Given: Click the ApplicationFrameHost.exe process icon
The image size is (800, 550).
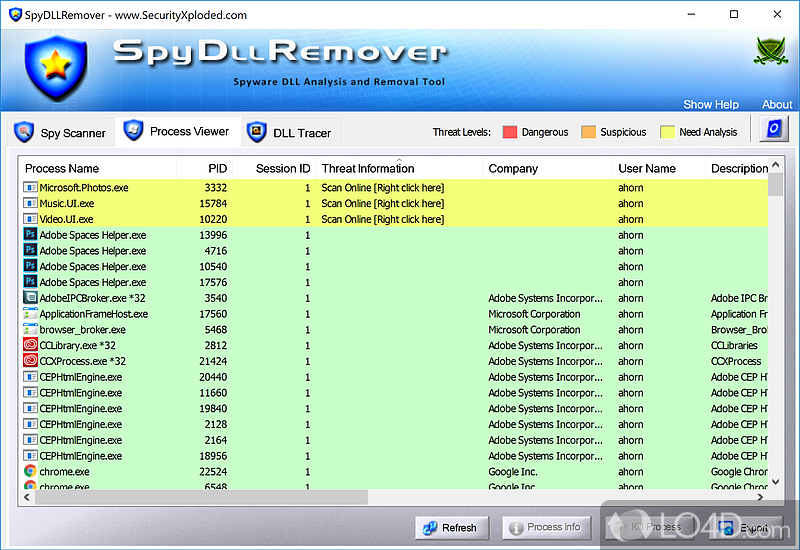Looking at the screenshot, I should click(30, 313).
